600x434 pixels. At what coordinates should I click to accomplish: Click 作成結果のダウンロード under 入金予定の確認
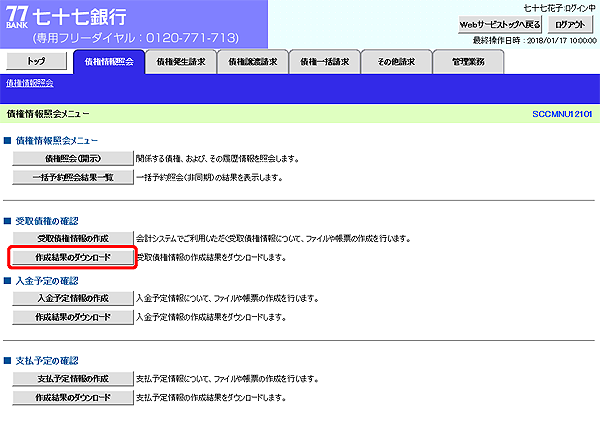(x=73, y=317)
